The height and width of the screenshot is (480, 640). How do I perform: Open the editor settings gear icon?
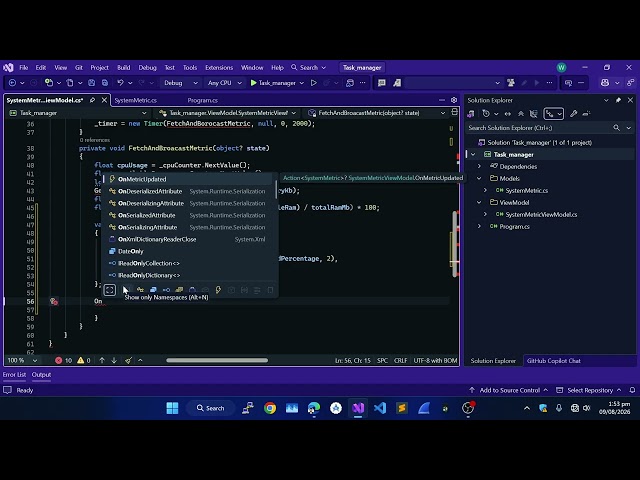(x=454, y=100)
